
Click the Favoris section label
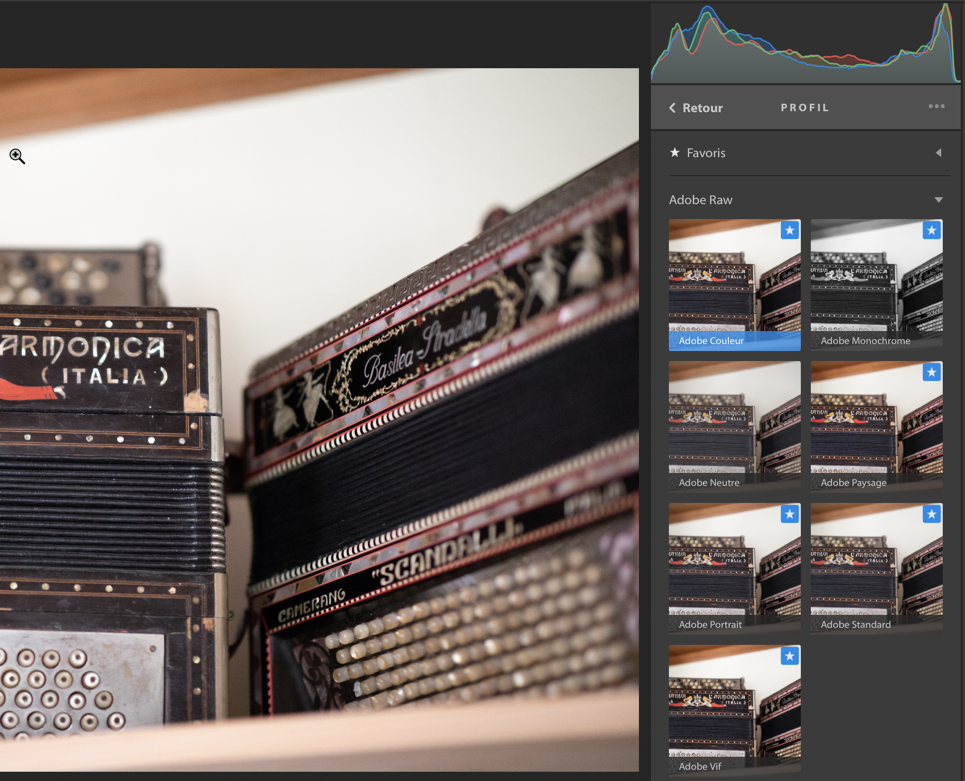[x=706, y=153]
